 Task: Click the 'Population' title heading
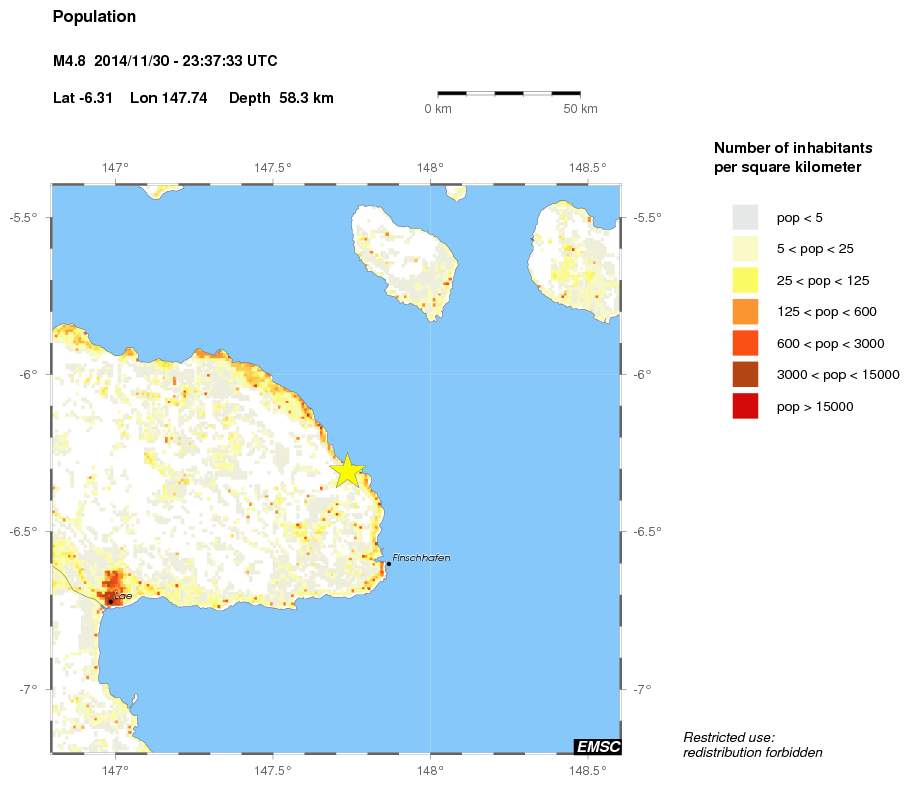click(94, 17)
